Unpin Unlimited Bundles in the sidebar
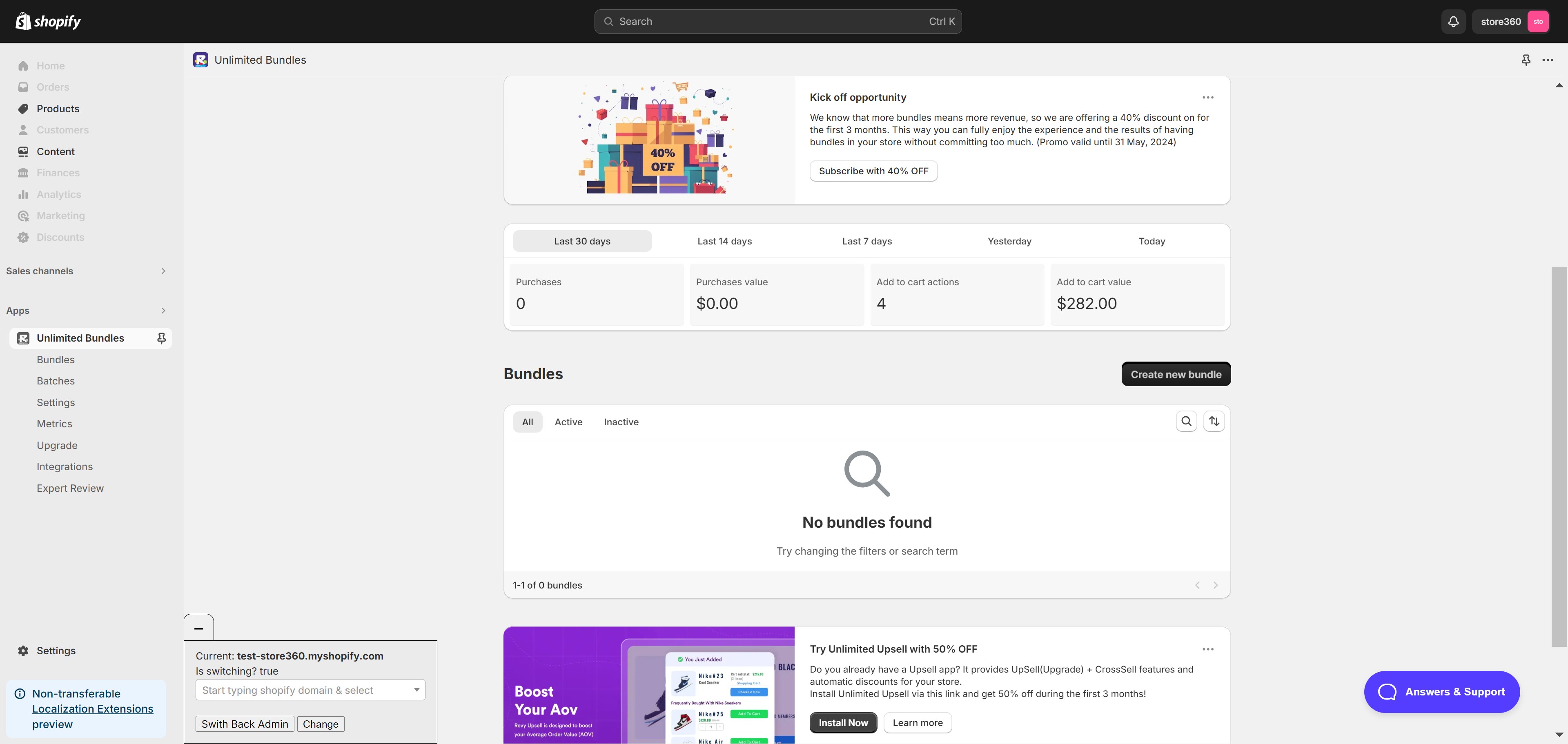This screenshot has width=1568, height=744. click(161, 338)
